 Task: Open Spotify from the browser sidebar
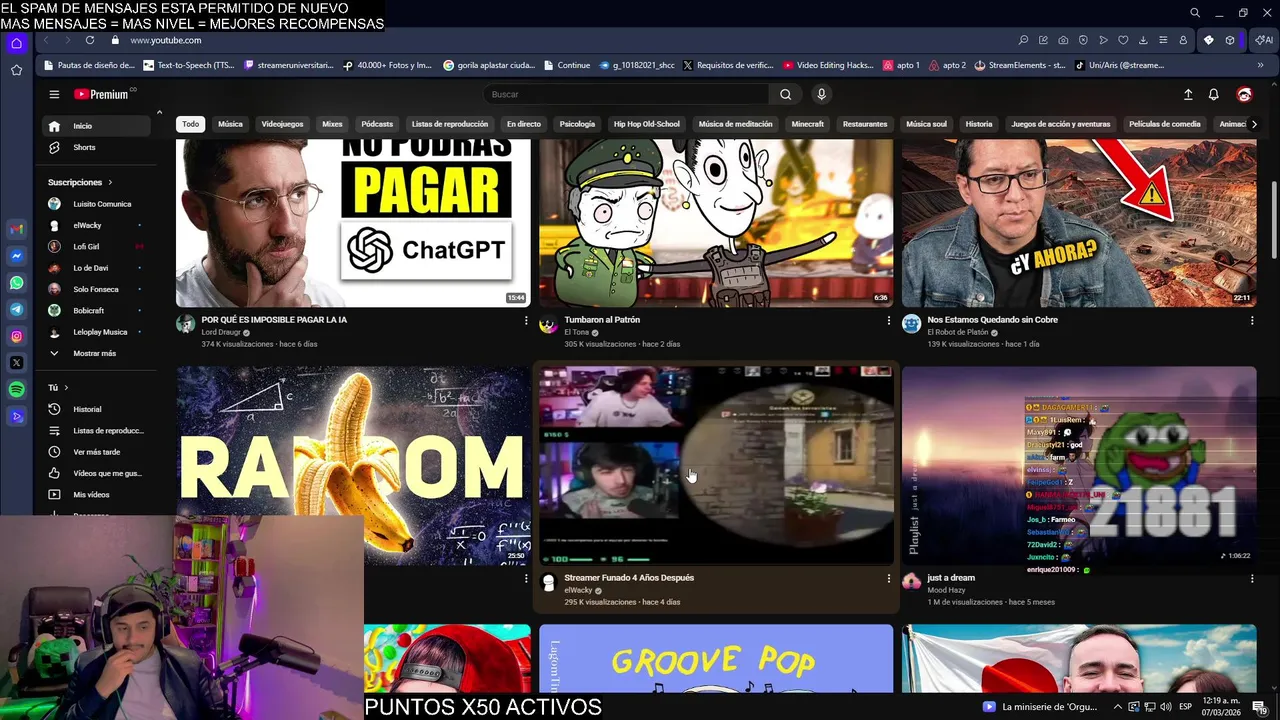click(16, 389)
